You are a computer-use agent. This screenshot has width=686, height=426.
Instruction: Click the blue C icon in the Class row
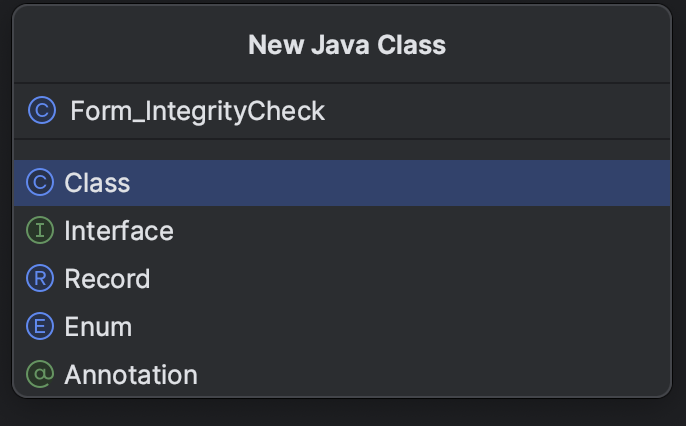39,183
